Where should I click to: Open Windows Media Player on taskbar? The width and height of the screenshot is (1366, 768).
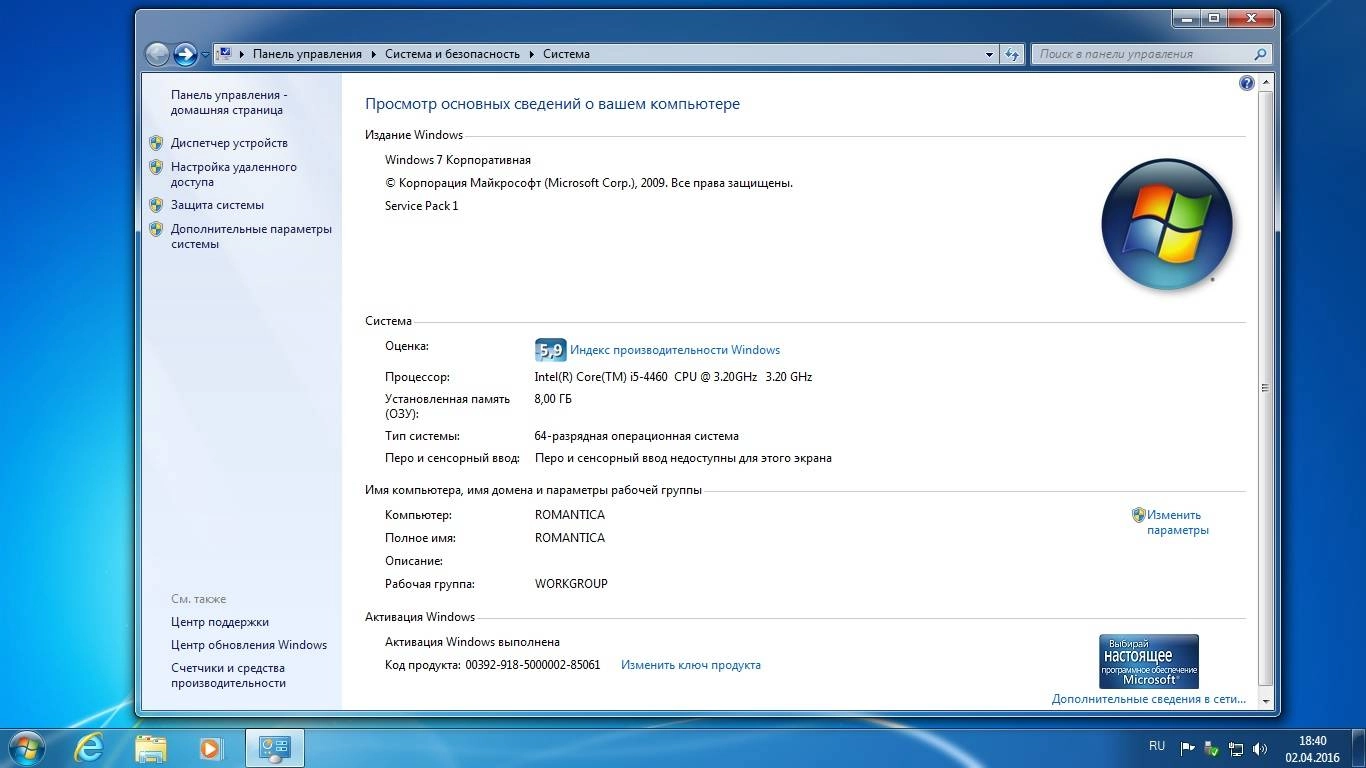pos(211,747)
